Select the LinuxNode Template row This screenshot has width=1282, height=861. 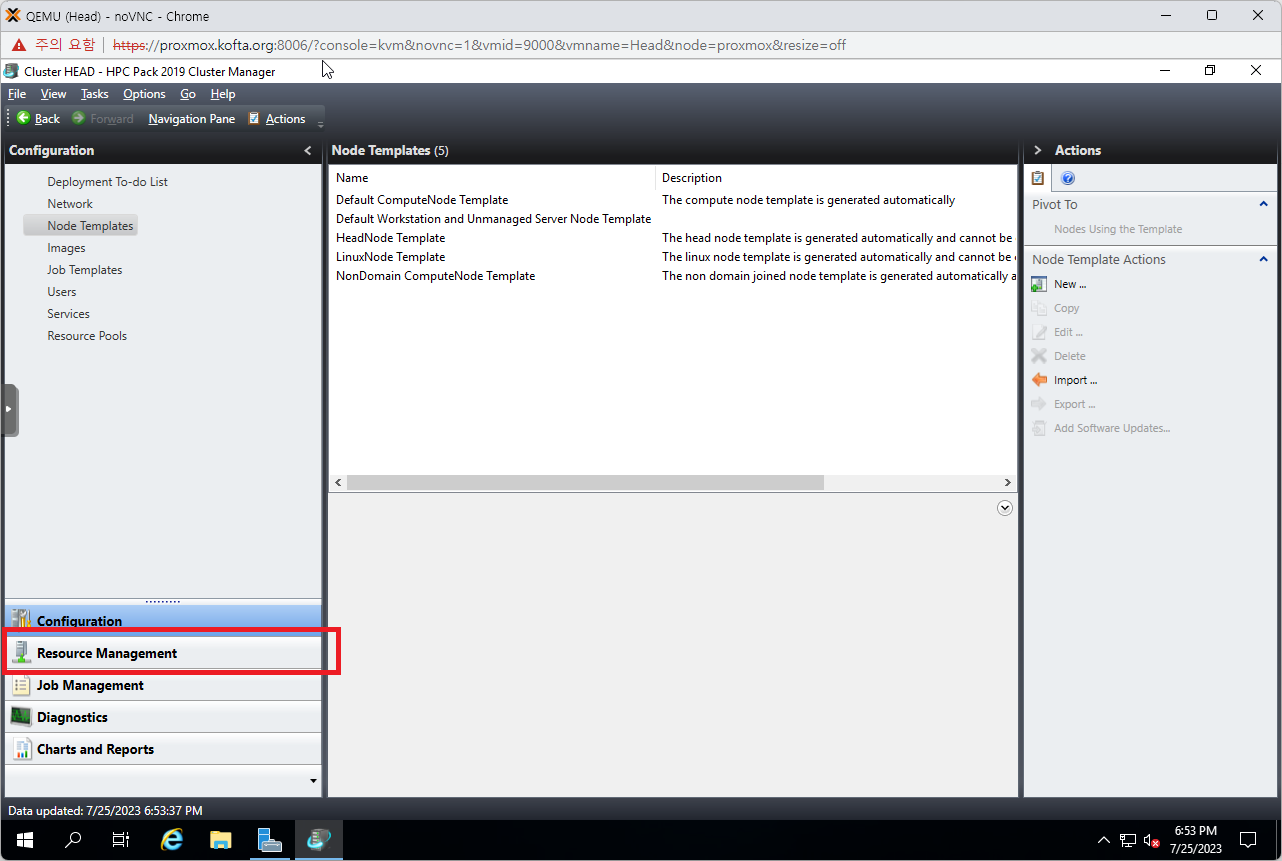391,257
